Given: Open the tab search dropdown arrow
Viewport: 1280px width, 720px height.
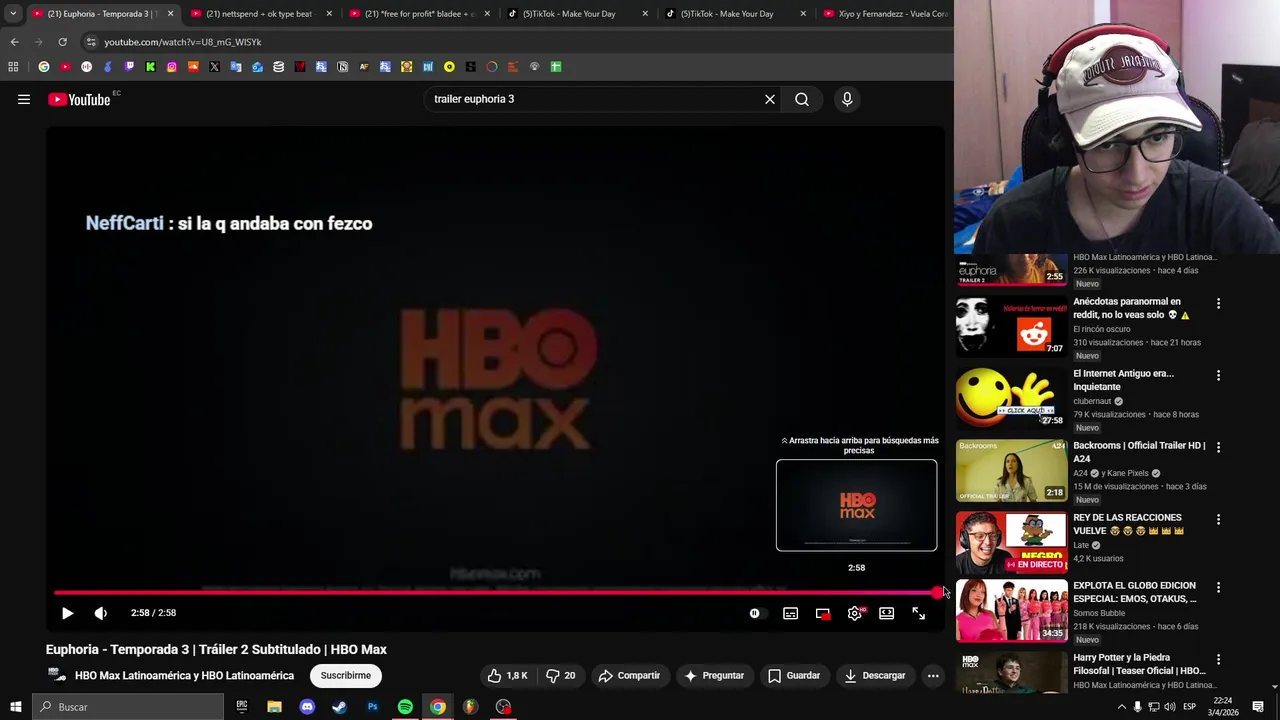Looking at the screenshot, I should pos(13,14).
